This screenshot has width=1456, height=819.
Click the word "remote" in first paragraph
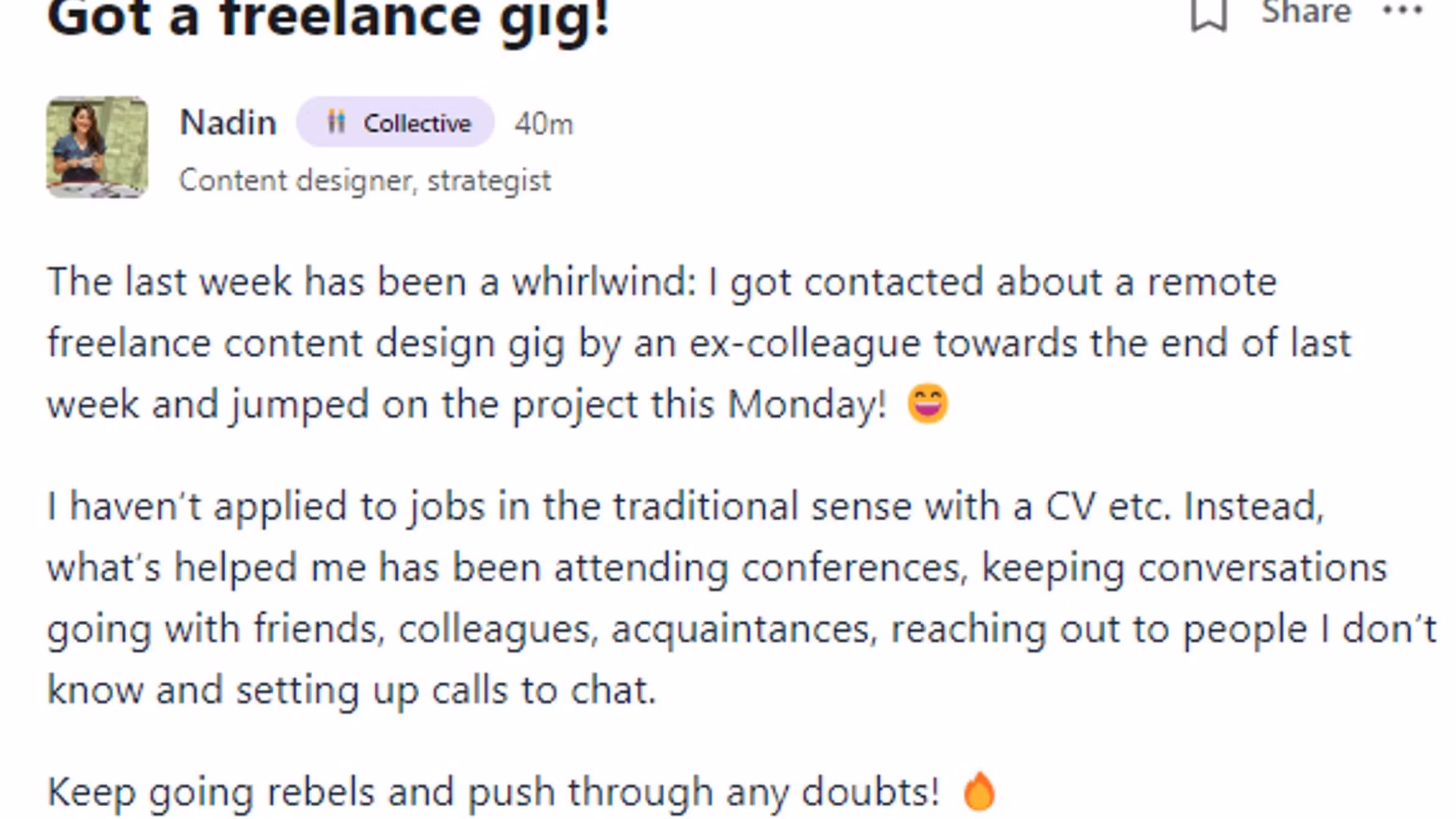coord(1212,282)
